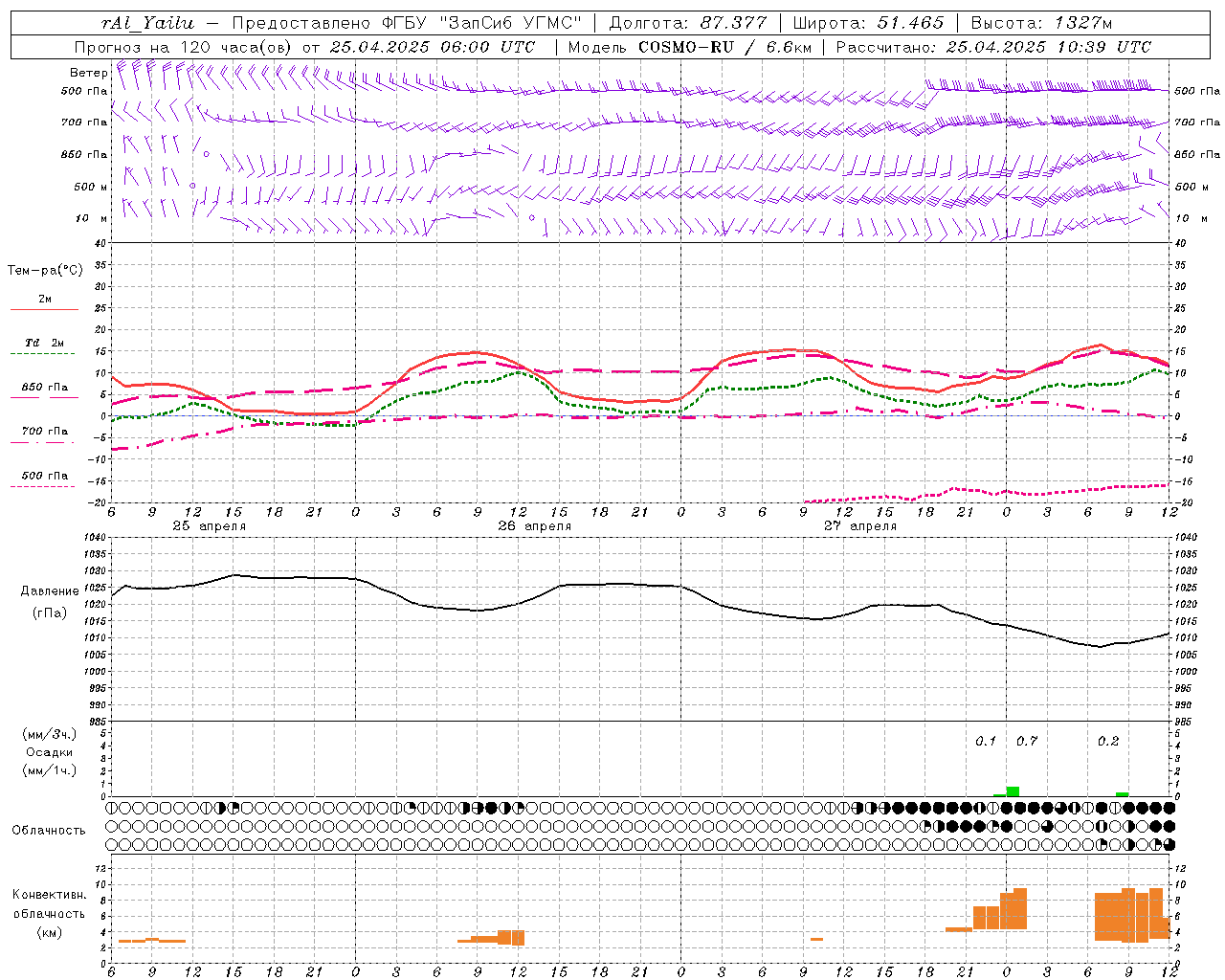Select the elevation Высота: 1327м
Image resolution: width=1225 pixels, height=980 pixels.
(1041, 23)
